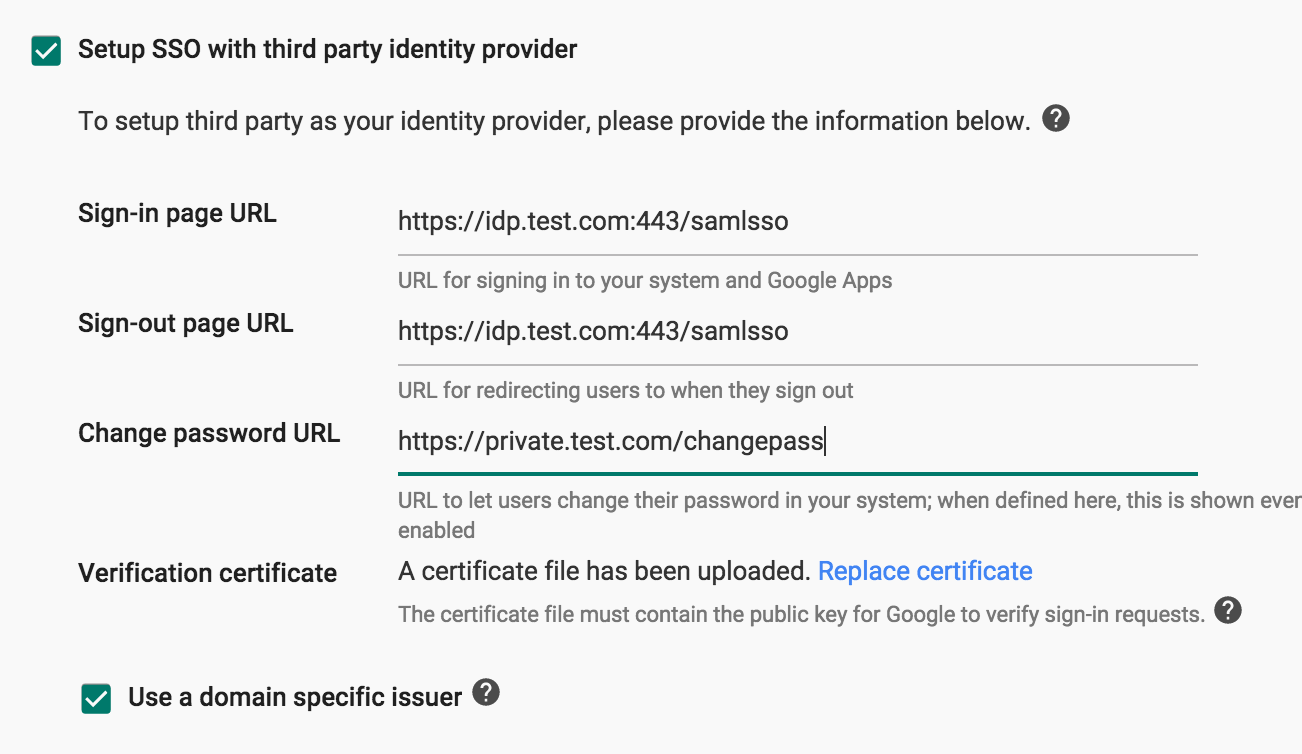
Task: Open help for domain specific issuer option
Action: point(487,693)
